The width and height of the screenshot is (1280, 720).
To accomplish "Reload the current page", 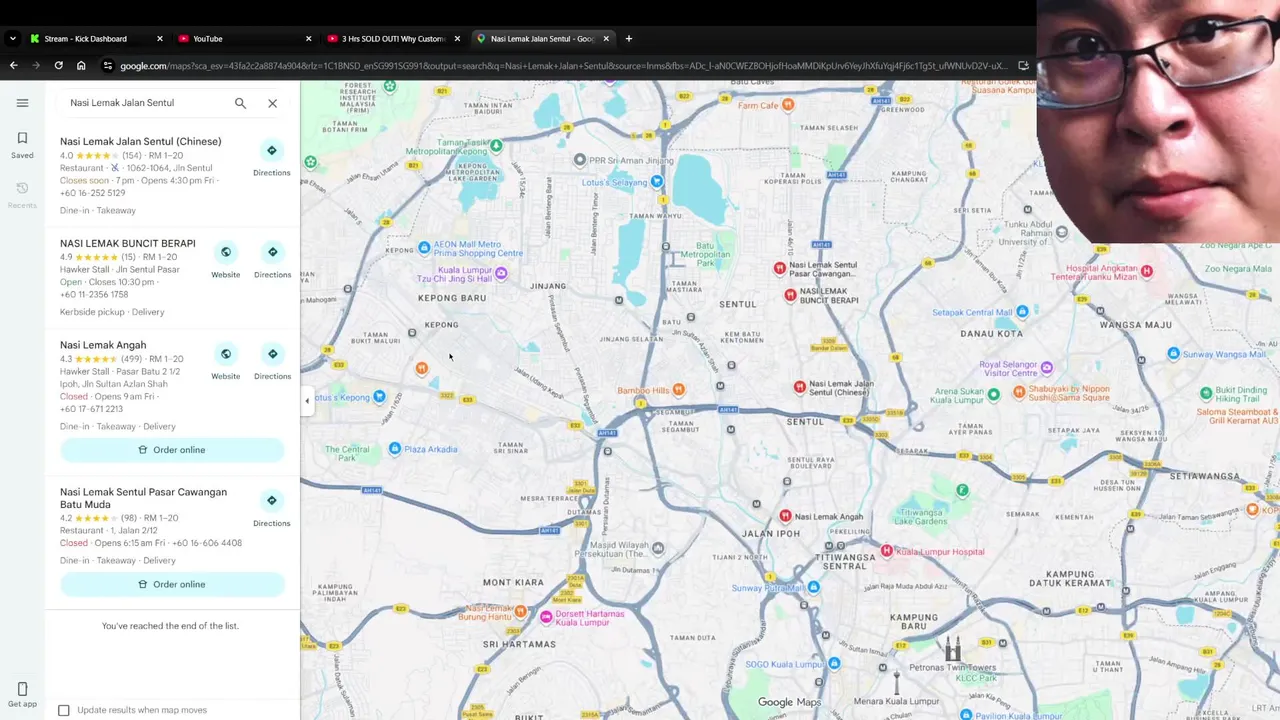I will coord(58,66).
